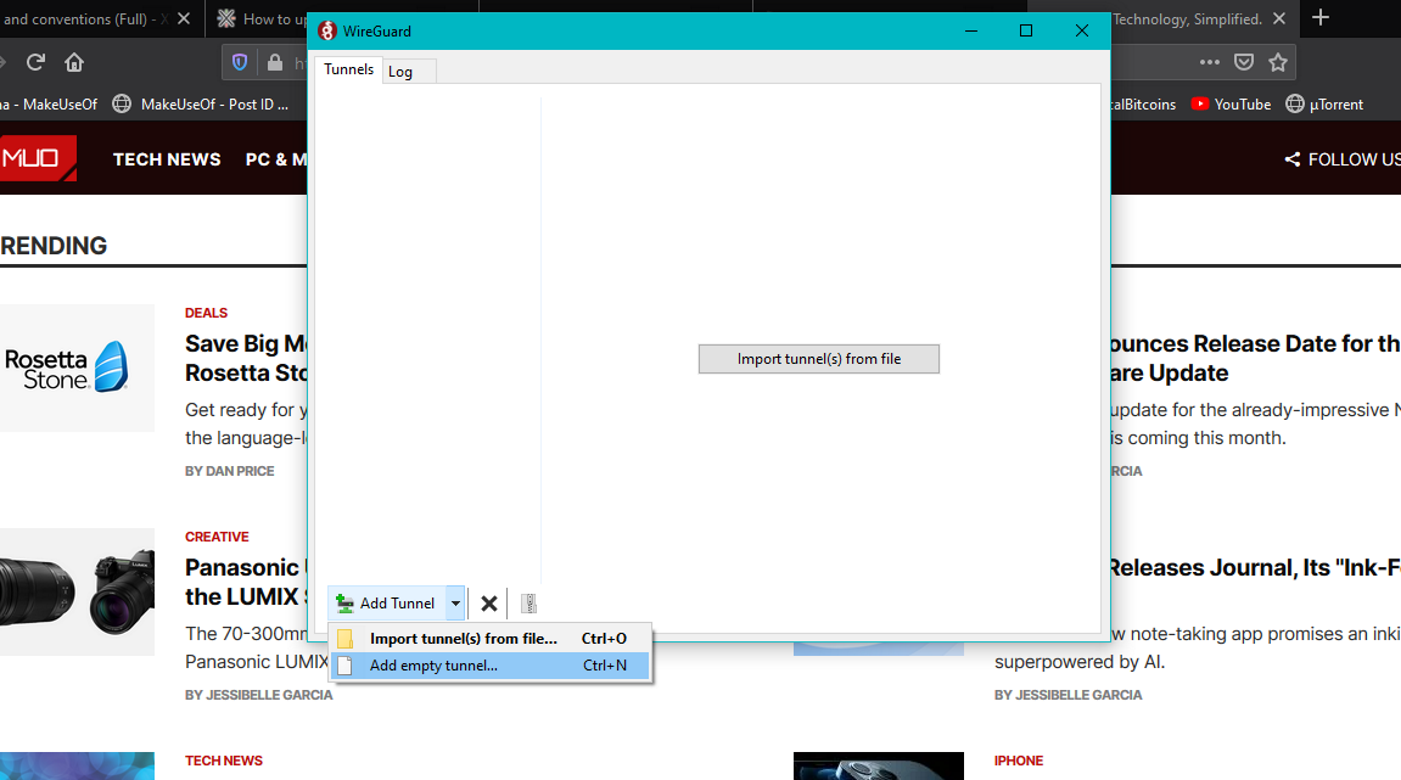Close the 'and conventions (Full)' browser tab

183,19
